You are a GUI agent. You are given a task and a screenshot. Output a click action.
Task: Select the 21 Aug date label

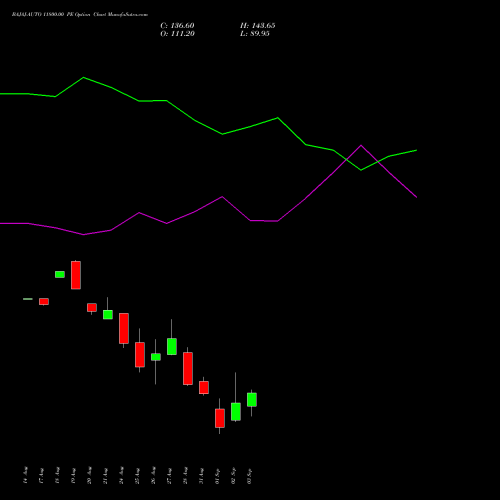[106, 475]
